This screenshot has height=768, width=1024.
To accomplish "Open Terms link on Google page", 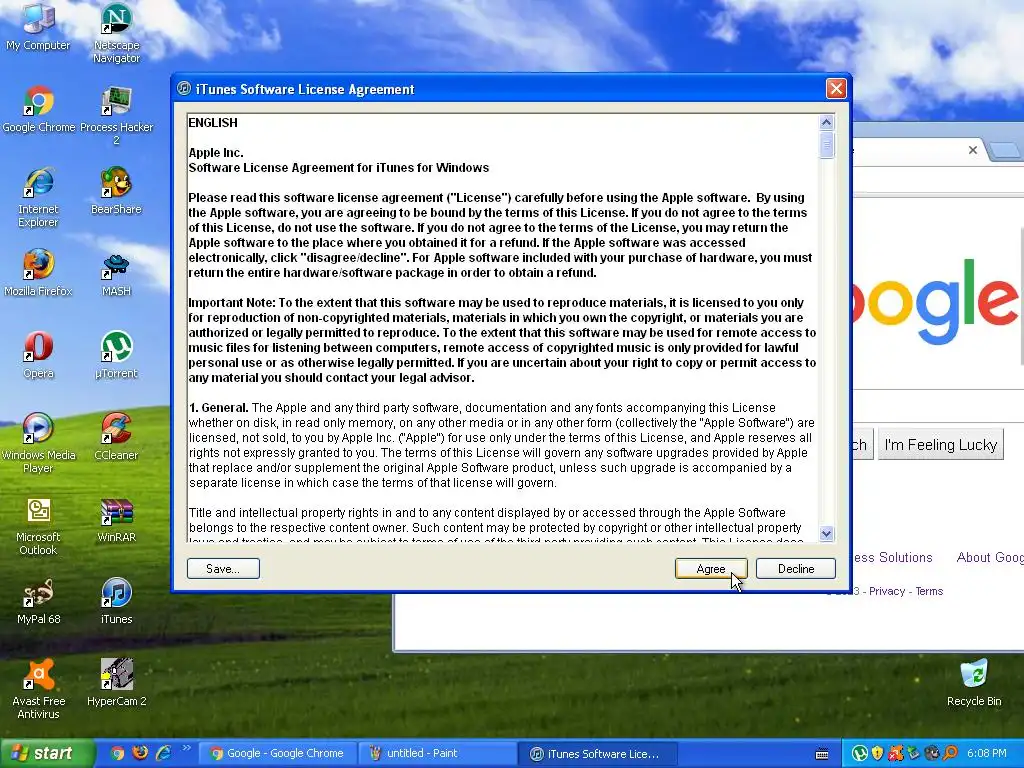I will coord(929,591).
